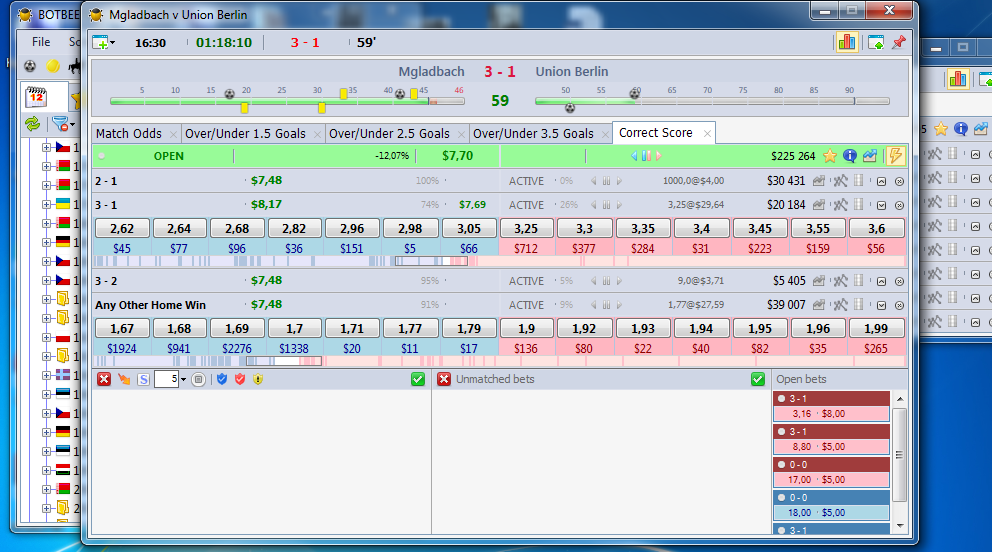This screenshot has height=552, width=992.
Task: Open the market price chart icon
Action: click(870, 156)
